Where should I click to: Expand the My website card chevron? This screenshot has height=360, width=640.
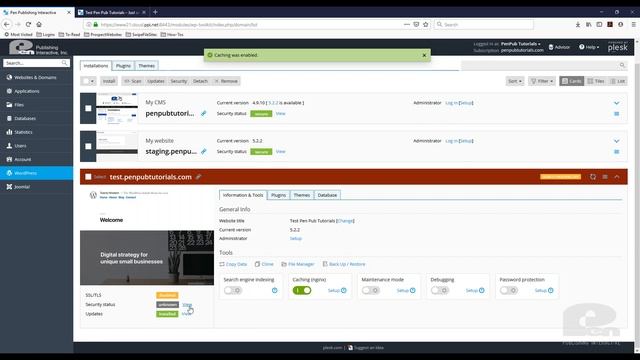(x=617, y=141)
